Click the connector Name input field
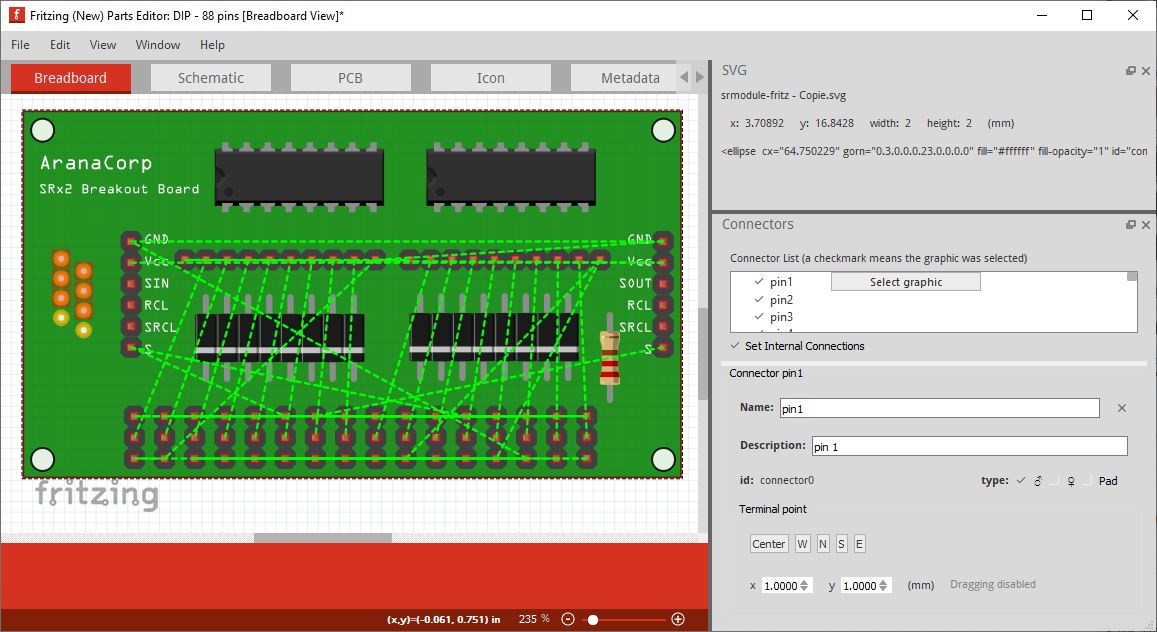 939,408
